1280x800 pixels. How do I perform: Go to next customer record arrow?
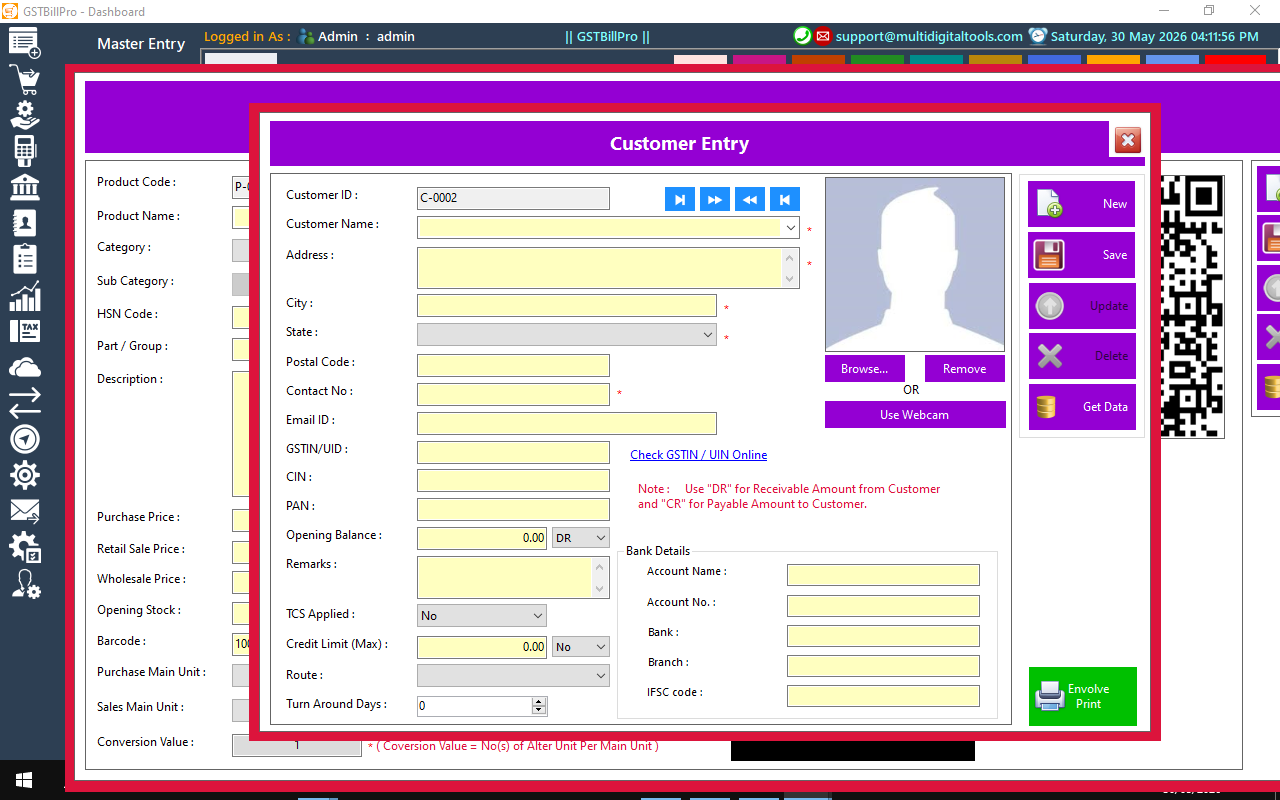[679, 199]
